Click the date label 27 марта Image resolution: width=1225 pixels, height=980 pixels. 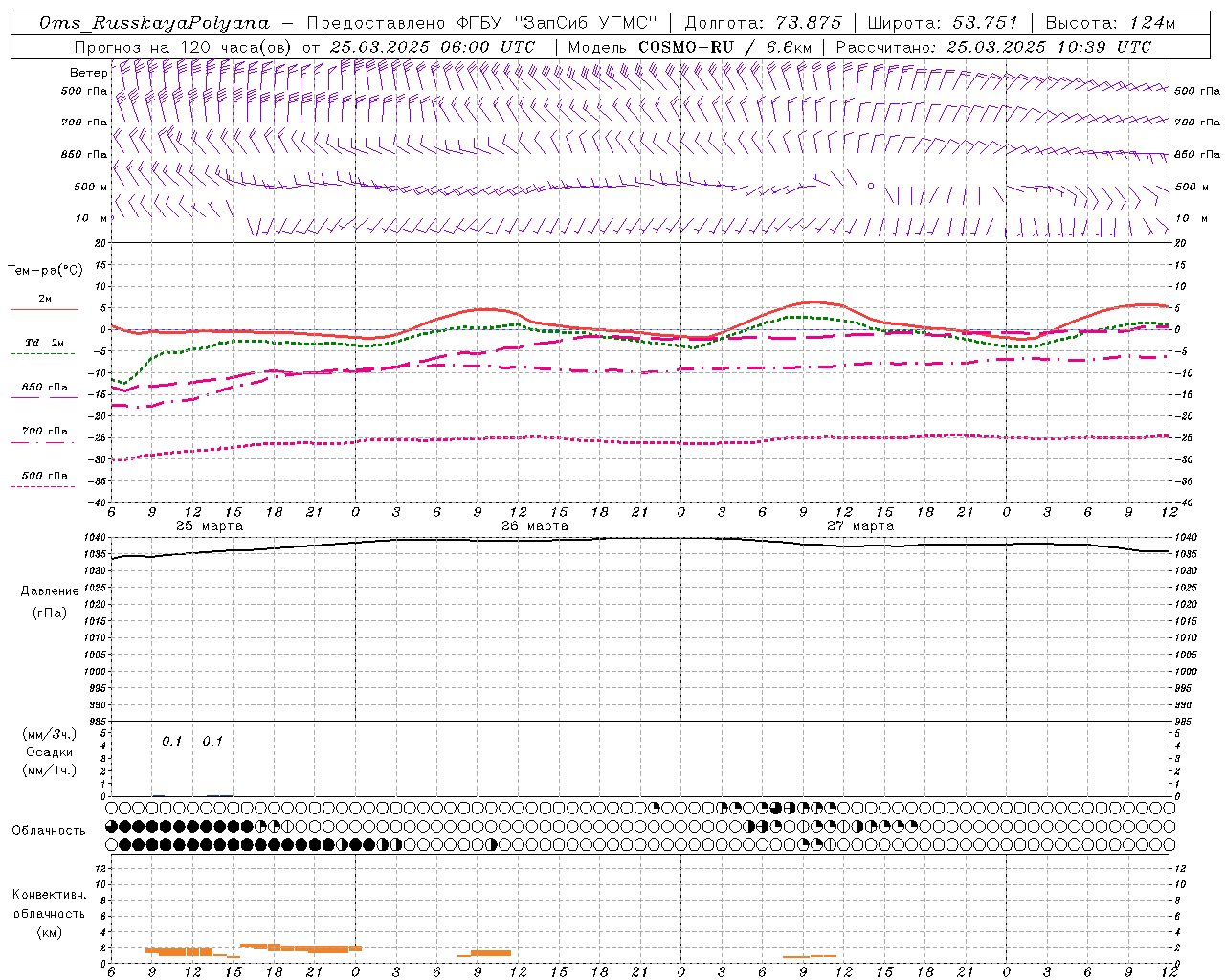point(860,526)
